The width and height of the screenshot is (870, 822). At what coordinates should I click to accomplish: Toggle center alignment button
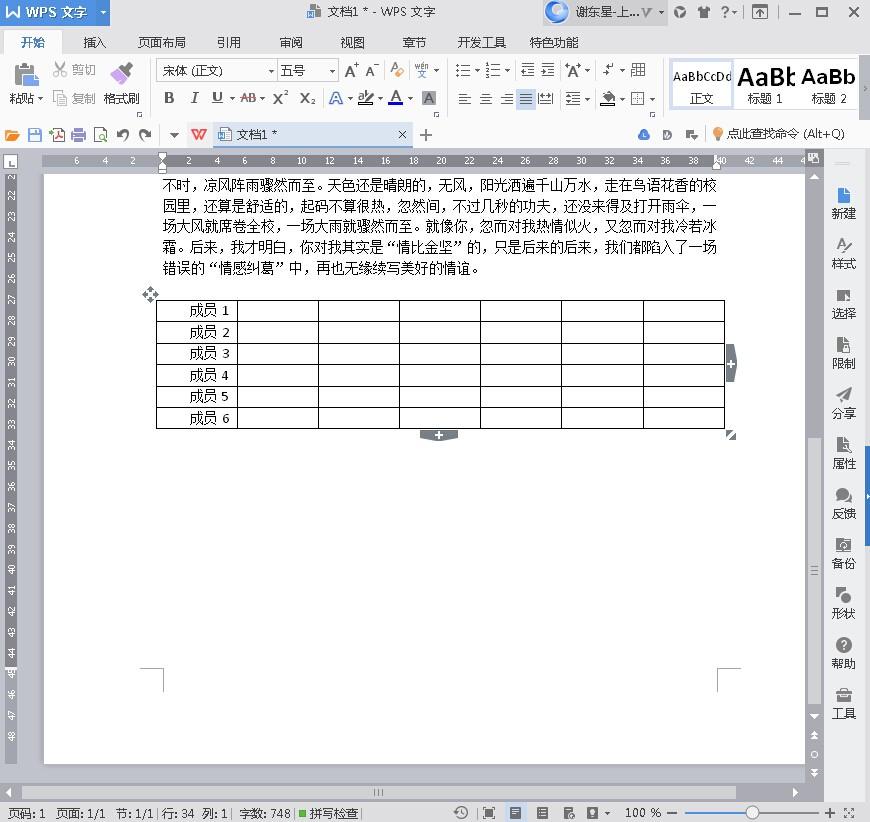(485, 99)
